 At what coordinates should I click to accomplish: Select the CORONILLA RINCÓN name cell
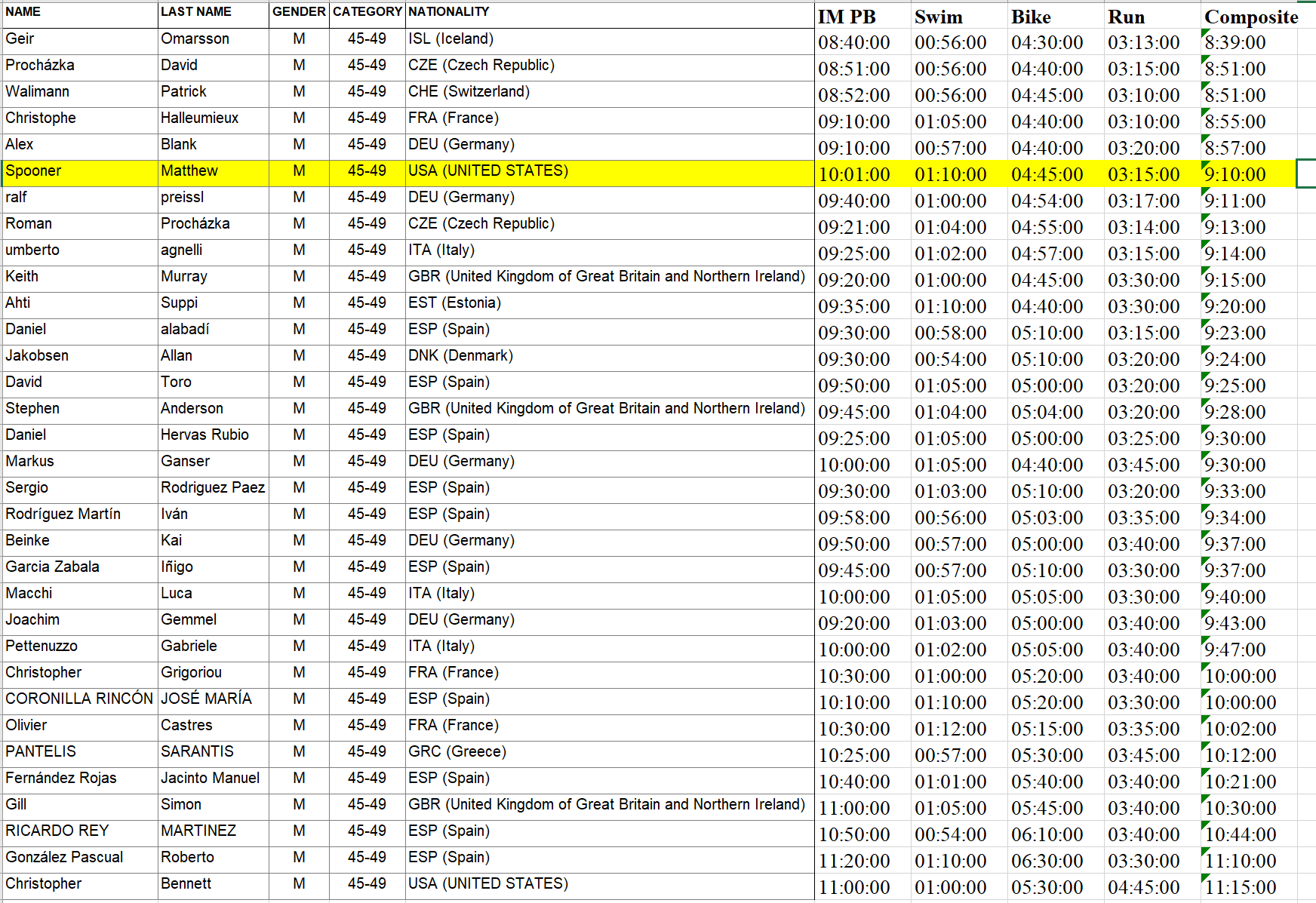point(79,702)
